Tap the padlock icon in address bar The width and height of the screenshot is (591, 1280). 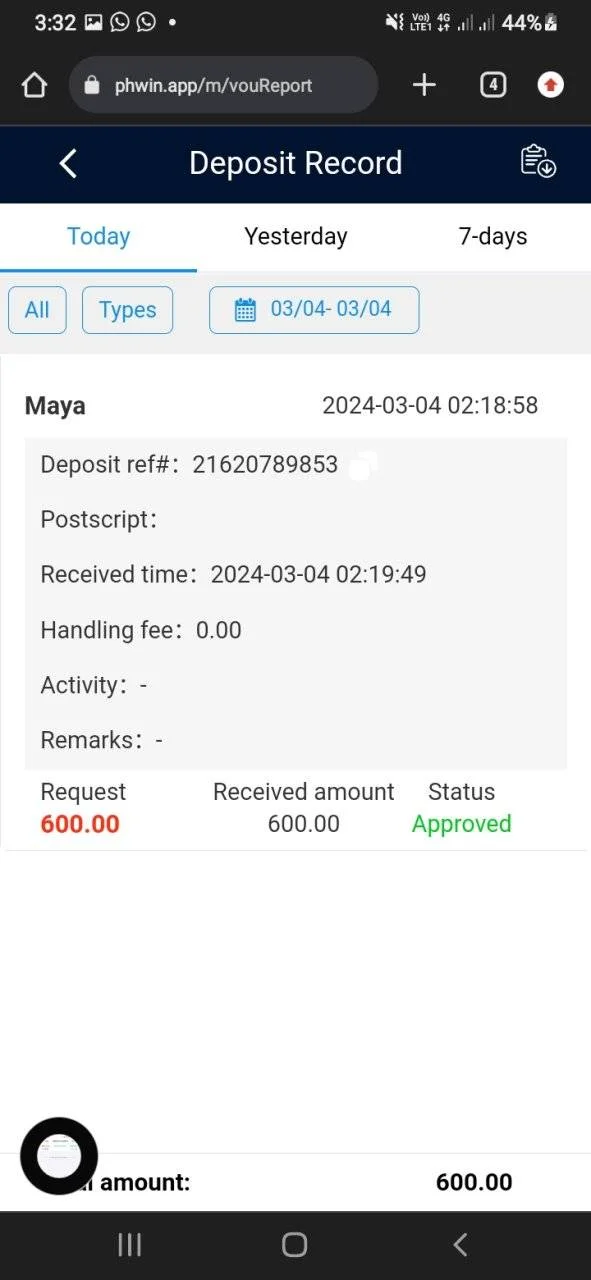pyautogui.click(x=92, y=86)
